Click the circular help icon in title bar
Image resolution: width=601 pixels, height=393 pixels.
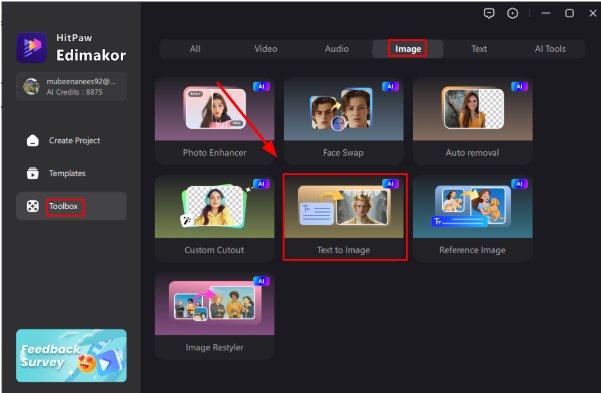512,13
